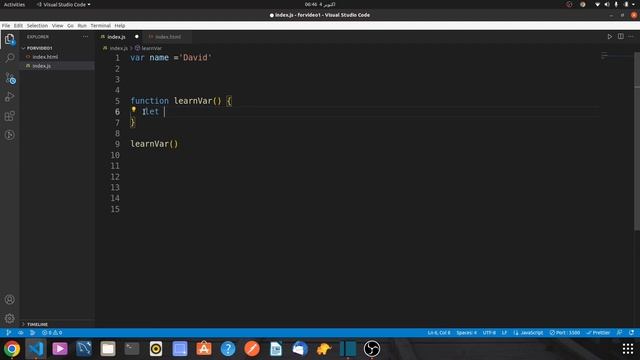Click the errors and warnings status indicator
Screen dimensions: 640x360
(52, 333)
